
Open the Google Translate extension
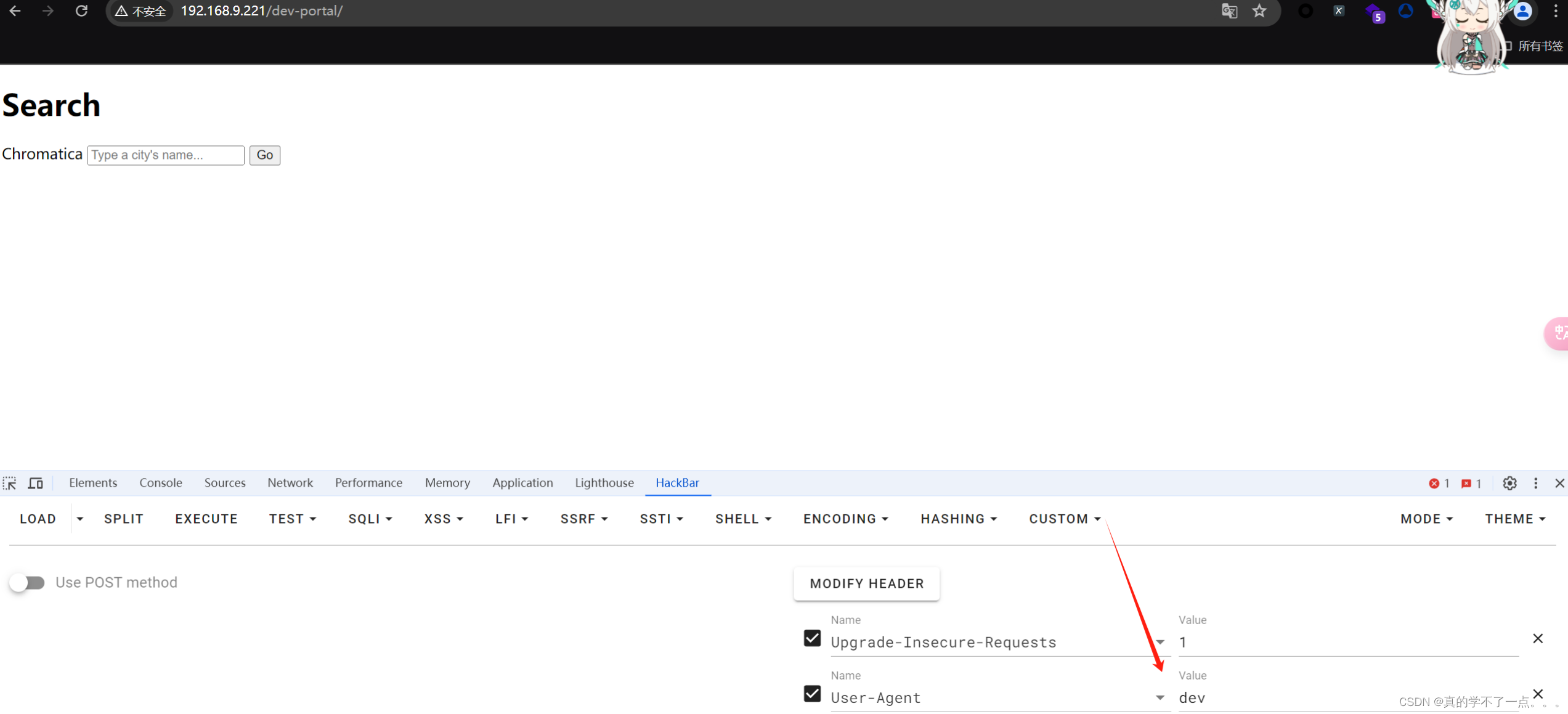[1229, 11]
